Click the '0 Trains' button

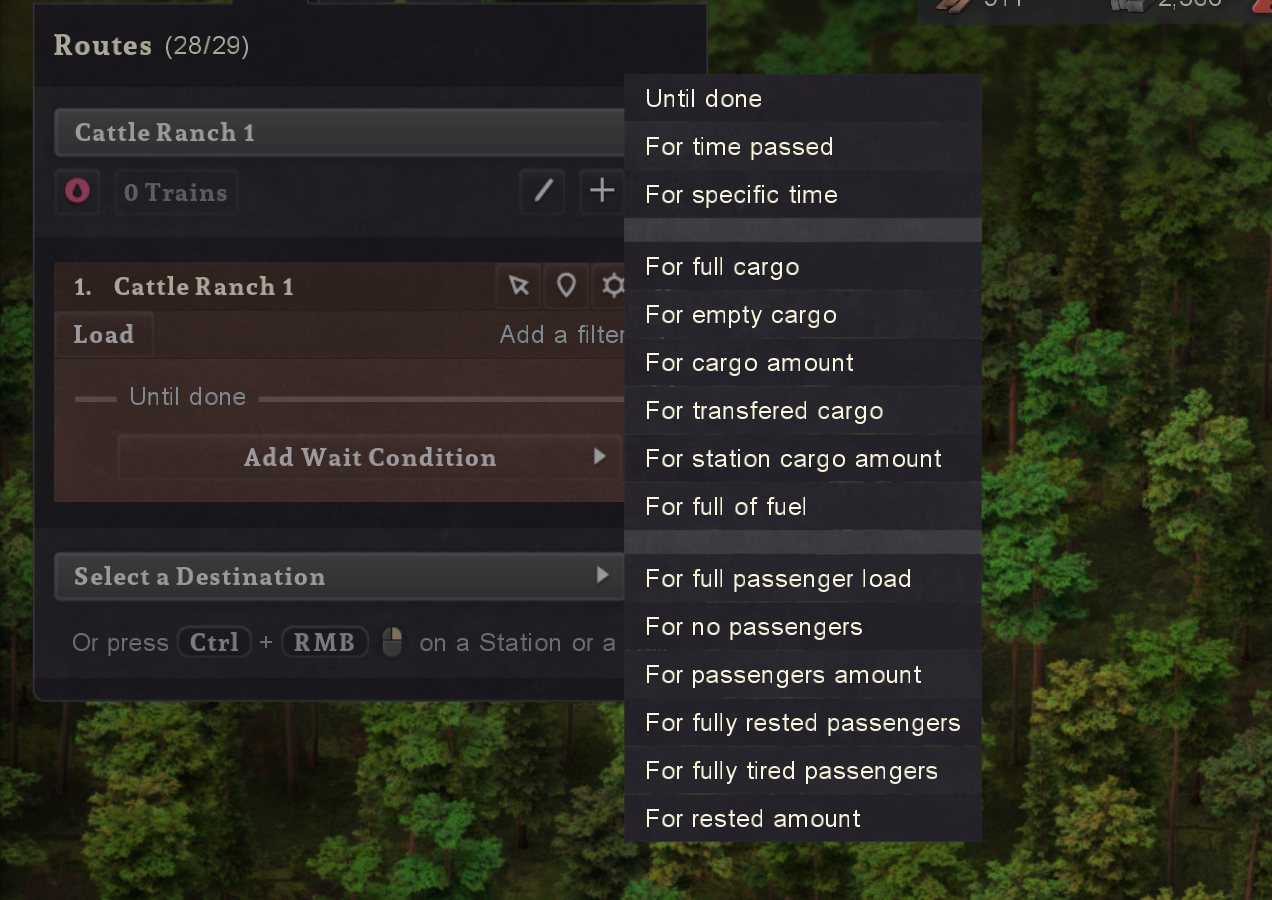tap(176, 192)
